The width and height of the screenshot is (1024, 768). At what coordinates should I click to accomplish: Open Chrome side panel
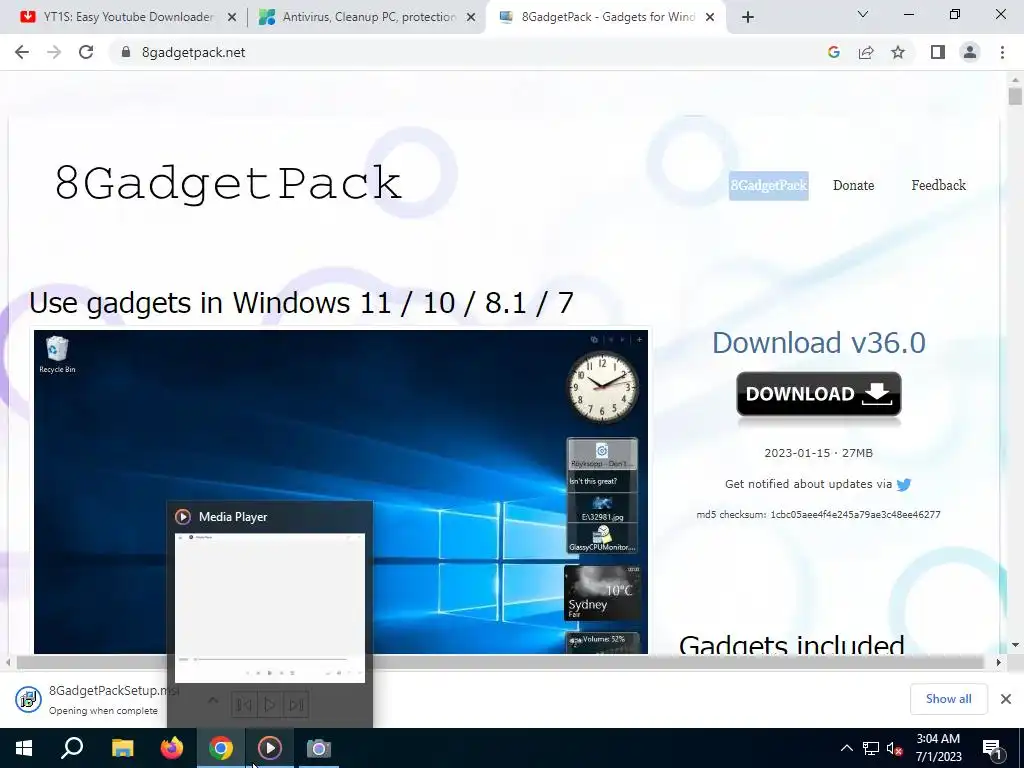pyautogui.click(x=938, y=52)
